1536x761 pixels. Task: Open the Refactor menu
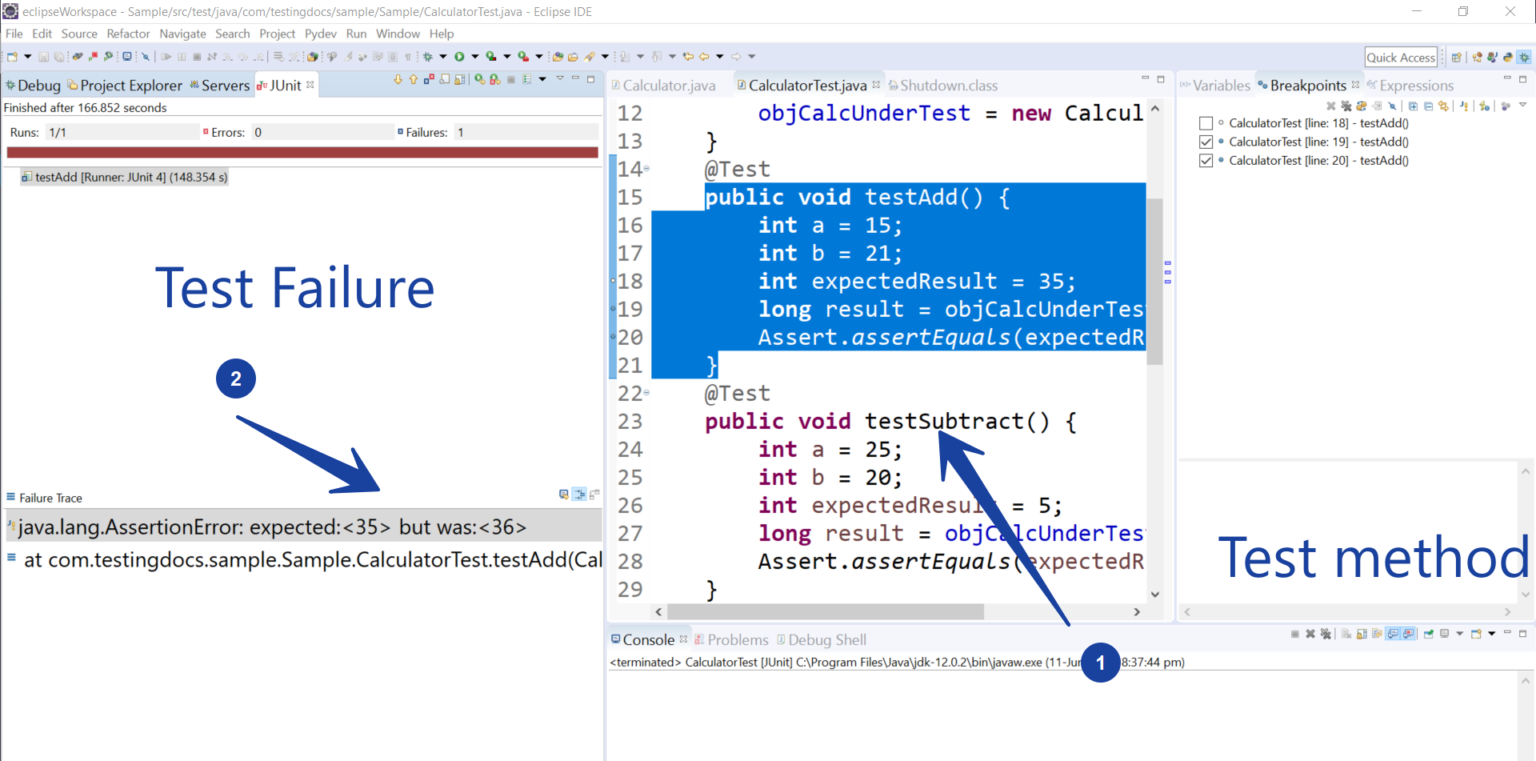(128, 34)
